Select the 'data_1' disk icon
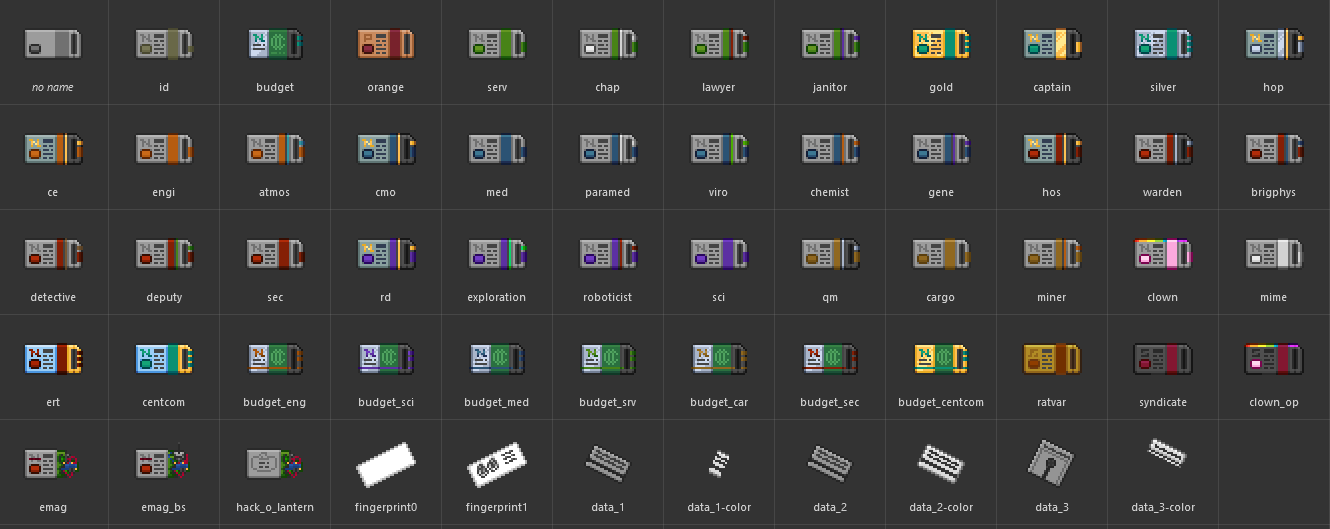 (608, 464)
